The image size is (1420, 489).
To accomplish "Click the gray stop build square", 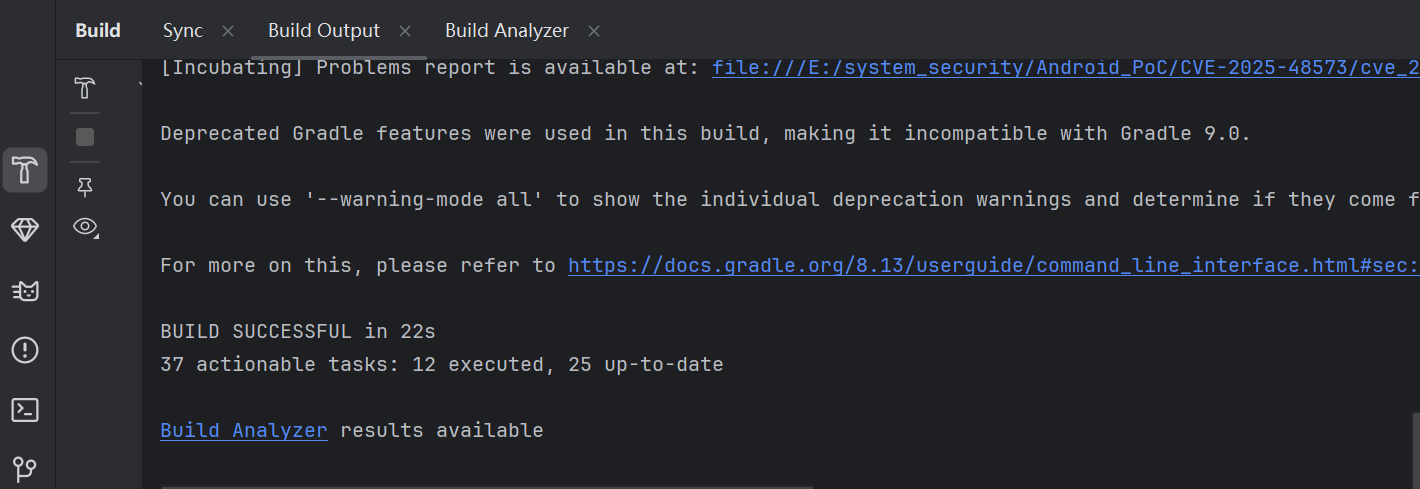I will pyautogui.click(x=85, y=137).
